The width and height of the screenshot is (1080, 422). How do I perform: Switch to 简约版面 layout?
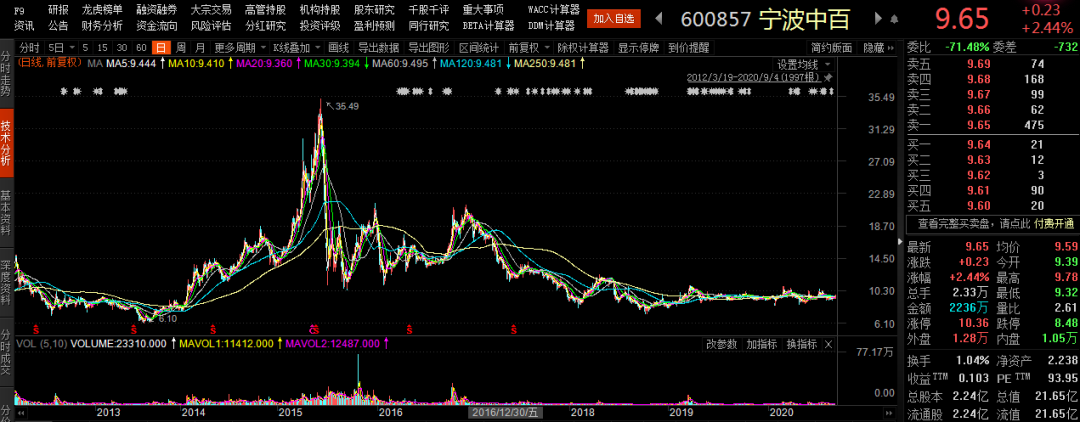click(x=831, y=48)
